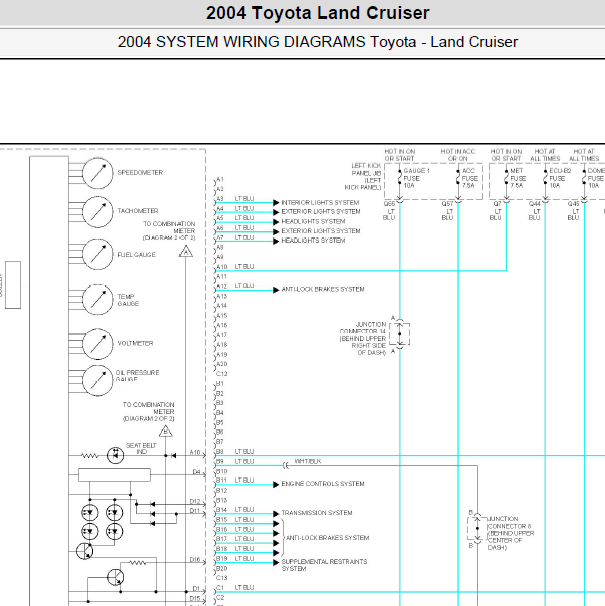
Task: Click the GAUGE 1 FUSE 10A label
Action: point(416,178)
